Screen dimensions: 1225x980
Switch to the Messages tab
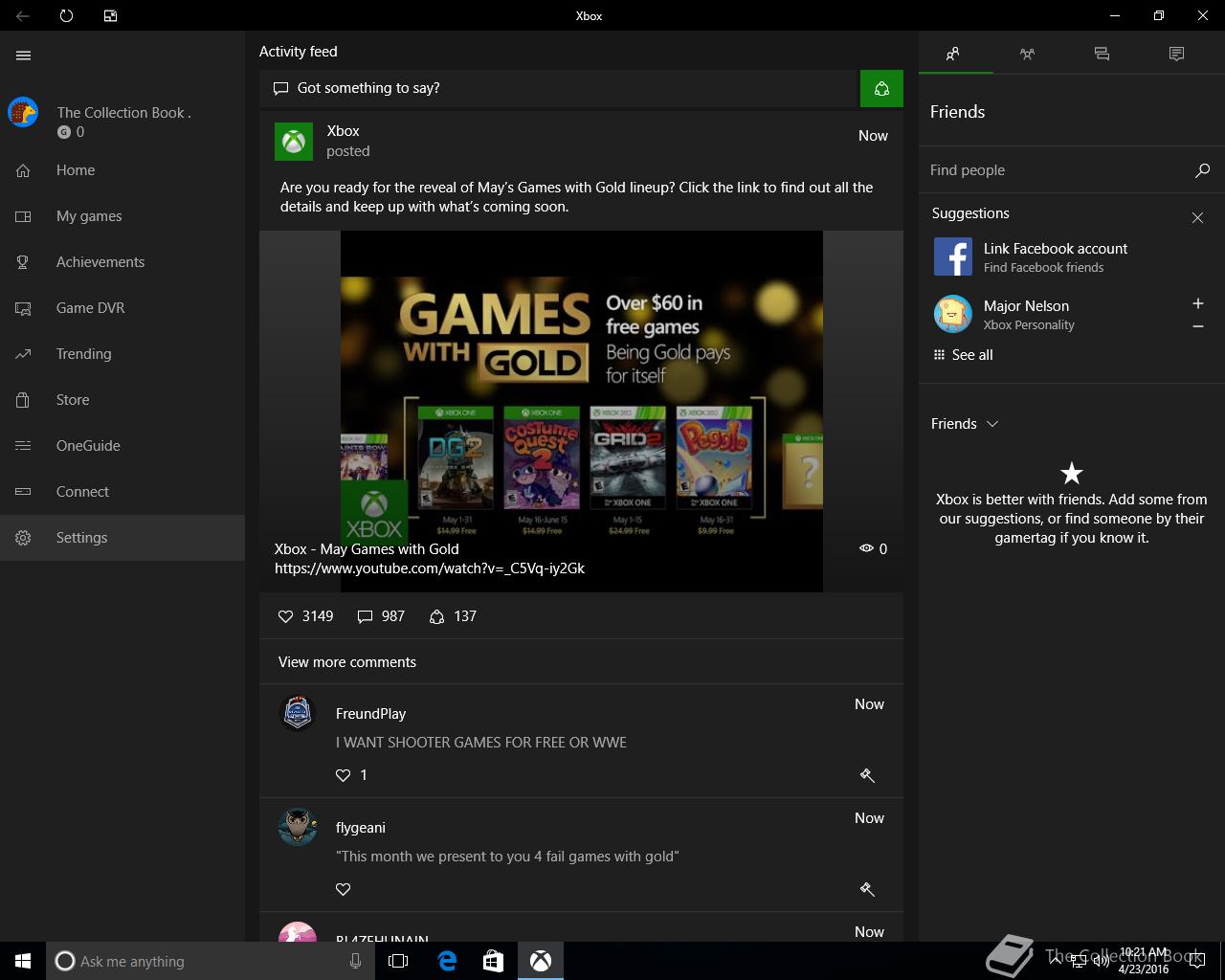(1102, 54)
